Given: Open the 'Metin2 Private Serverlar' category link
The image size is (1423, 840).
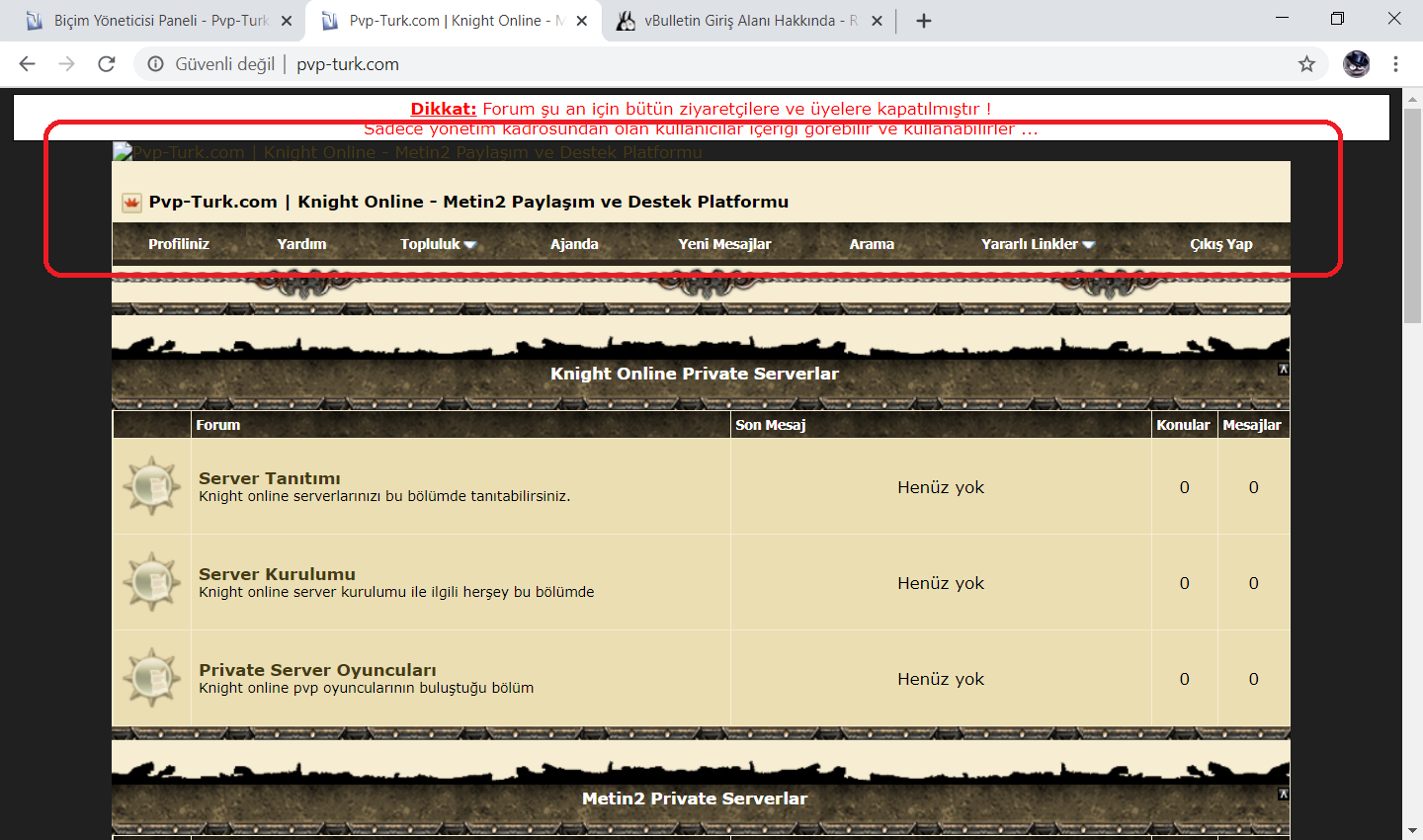Looking at the screenshot, I should [695, 798].
